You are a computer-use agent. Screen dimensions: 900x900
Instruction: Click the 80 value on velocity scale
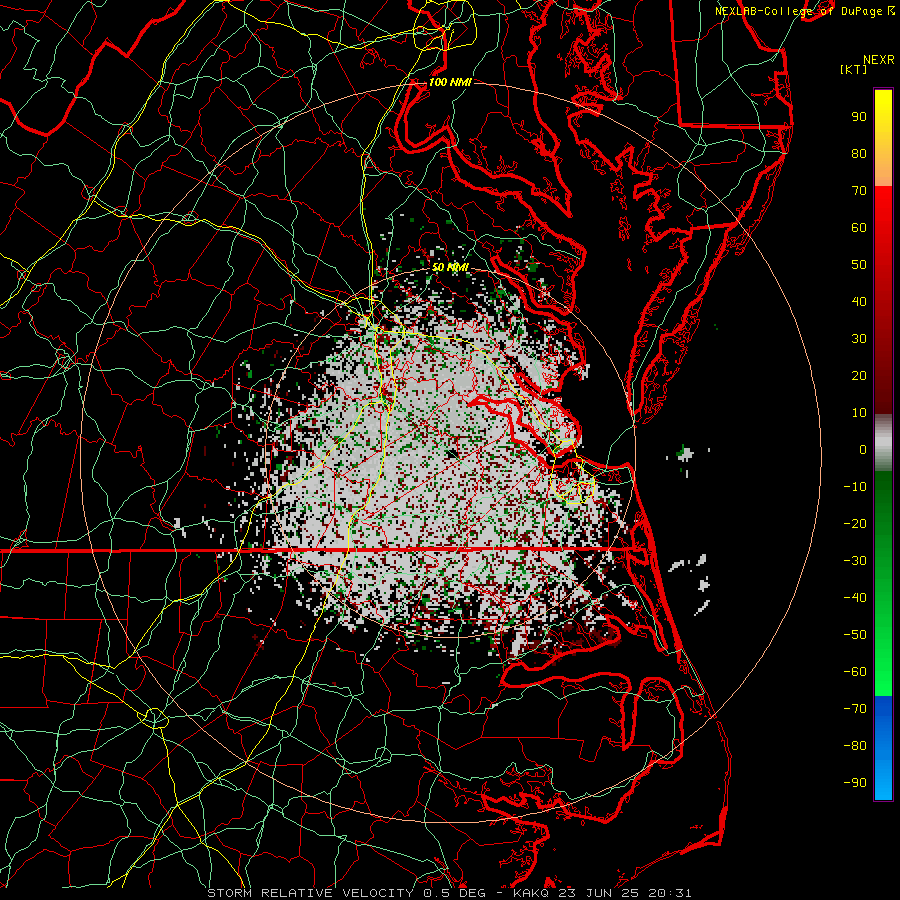tap(859, 154)
